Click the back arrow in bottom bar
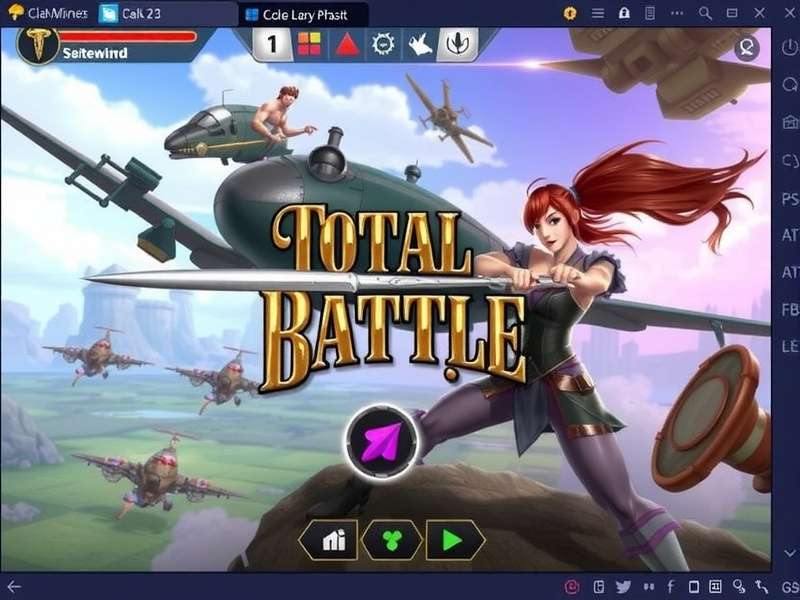Viewport: 800px width, 600px height. pyautogui.click(x=14, y=587)
